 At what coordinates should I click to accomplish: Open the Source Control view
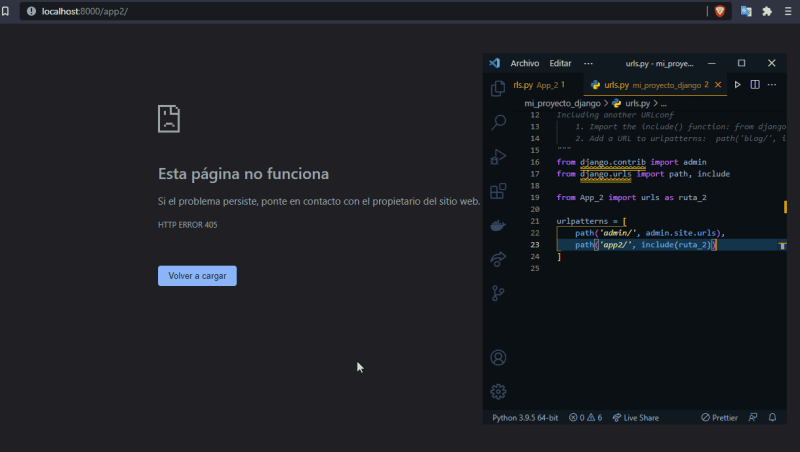[x=498, y=293]
